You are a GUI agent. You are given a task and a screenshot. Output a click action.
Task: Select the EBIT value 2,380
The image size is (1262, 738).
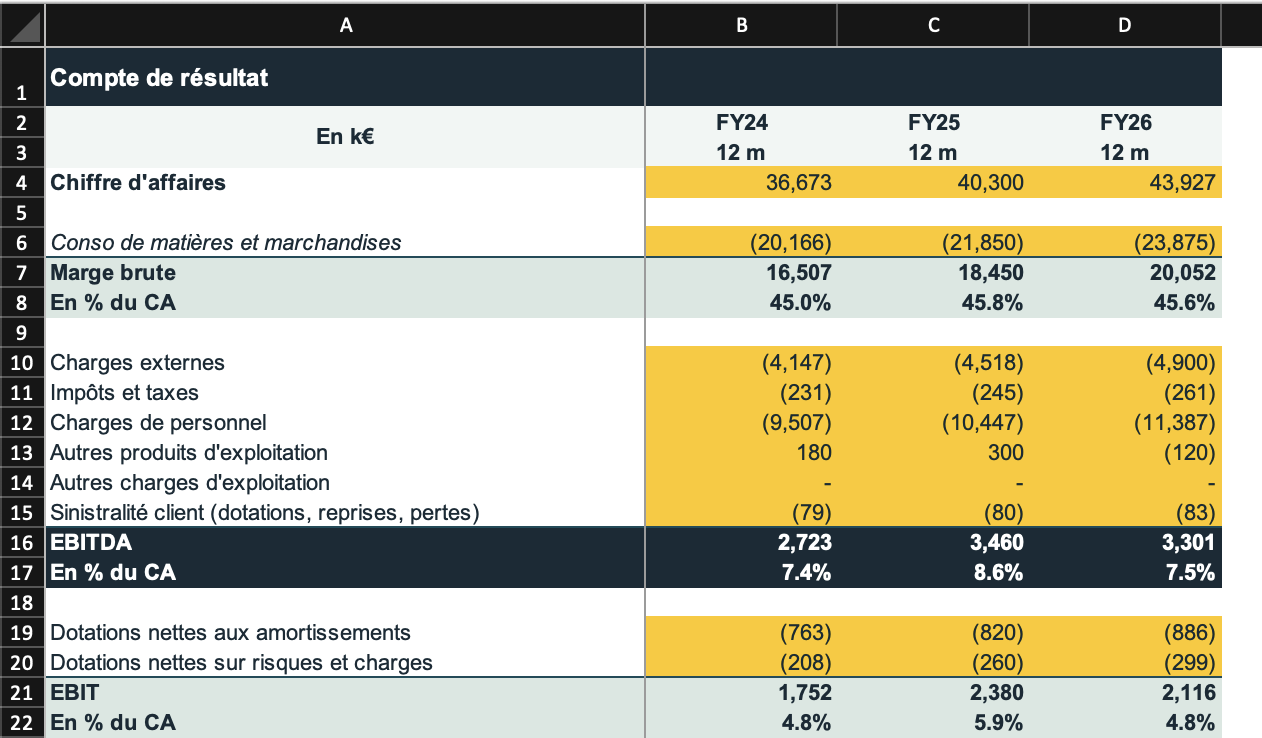933,693
